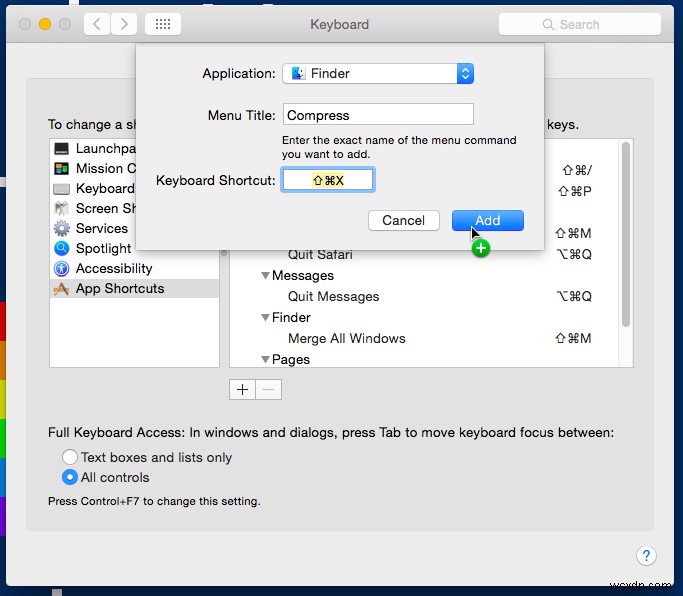Click the Menu Title field containing Compress
Image resolution: width=683 pixels, height=596 pixels.
click(378, 115)
